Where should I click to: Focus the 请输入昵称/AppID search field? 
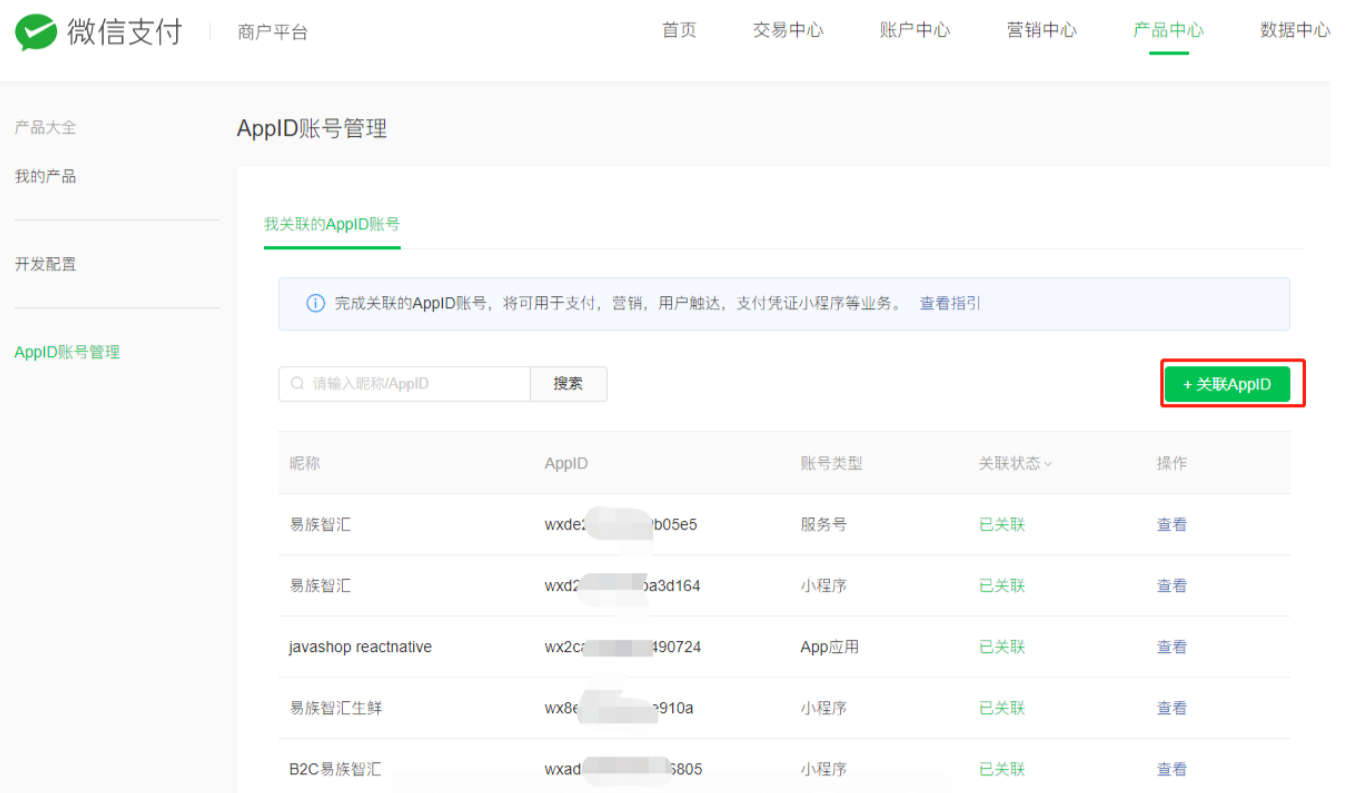404,383
